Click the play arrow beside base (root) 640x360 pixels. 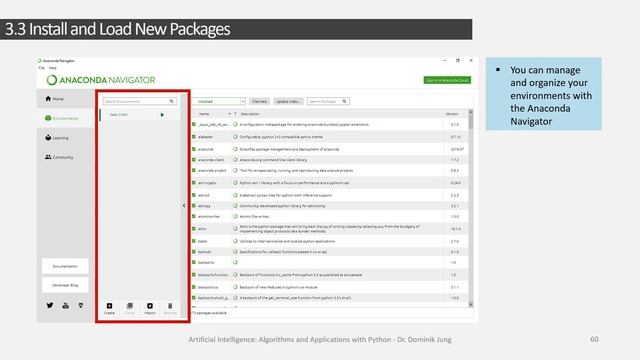162,115
